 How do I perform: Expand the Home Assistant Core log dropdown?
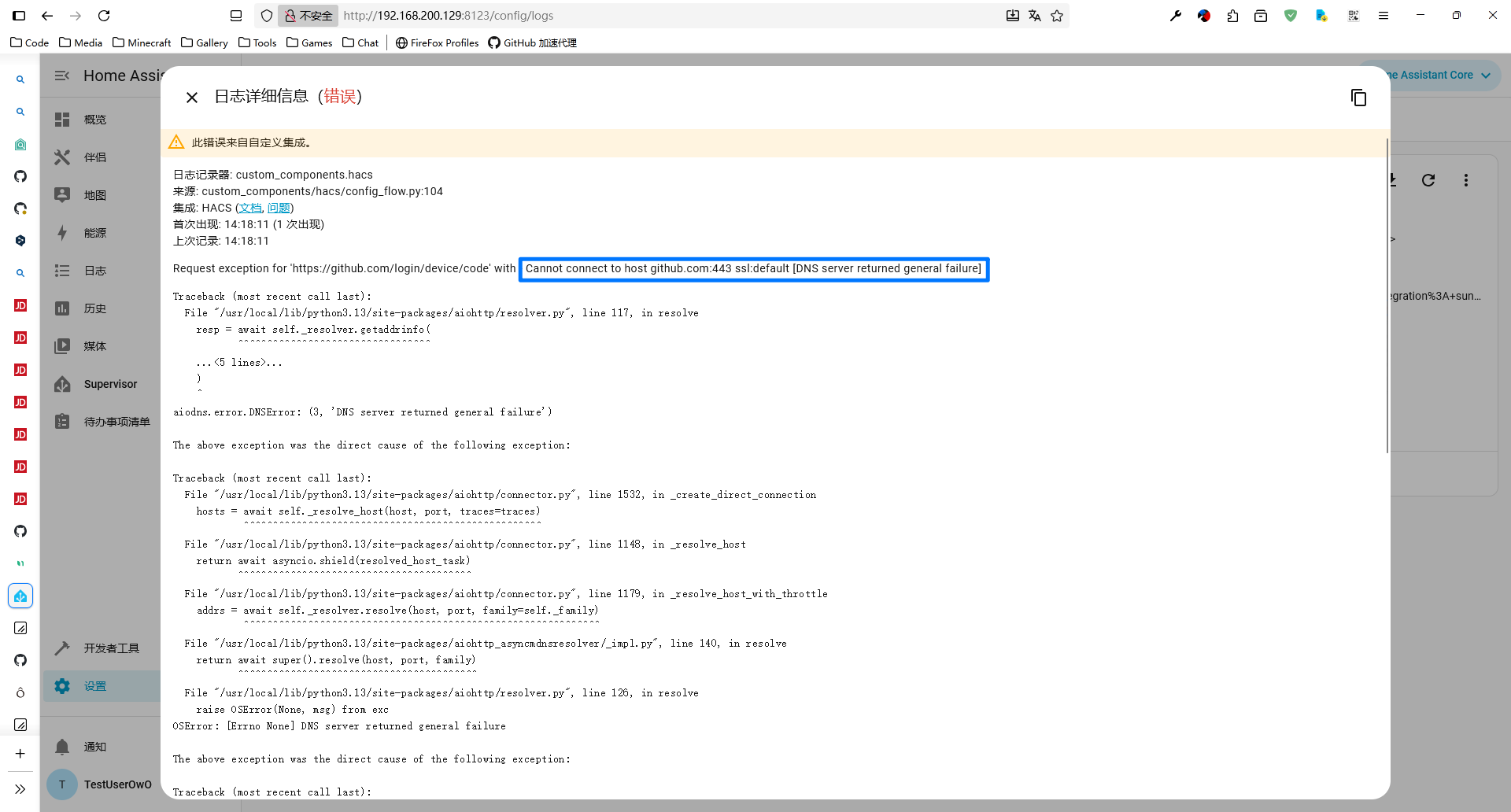point(1484,76)
